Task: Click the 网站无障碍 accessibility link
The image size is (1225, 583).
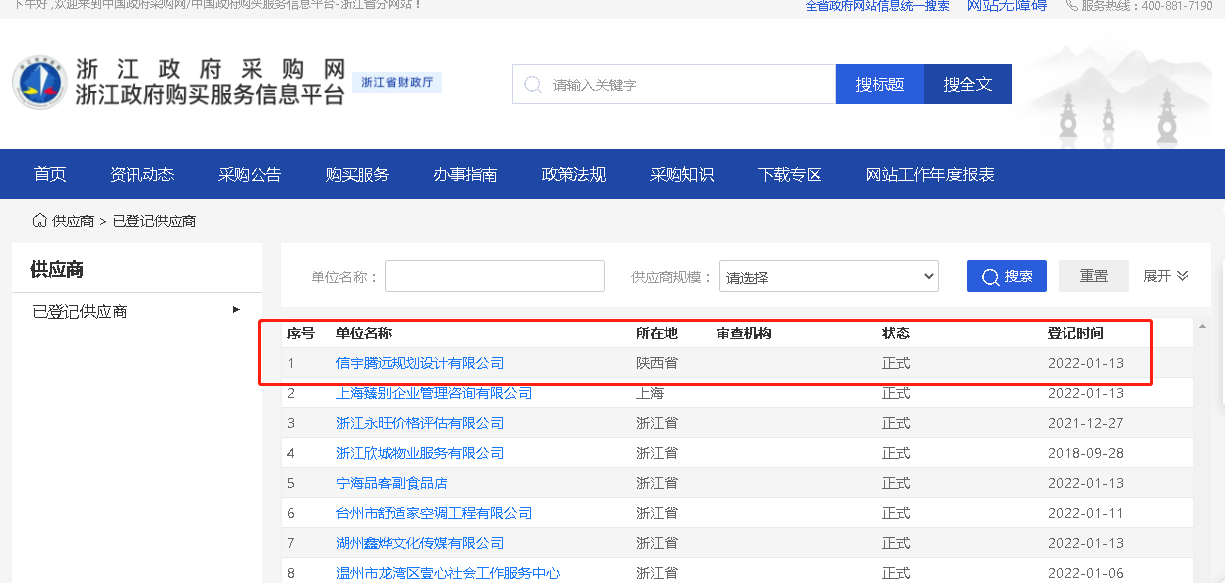Action: tap(1007, 6)
